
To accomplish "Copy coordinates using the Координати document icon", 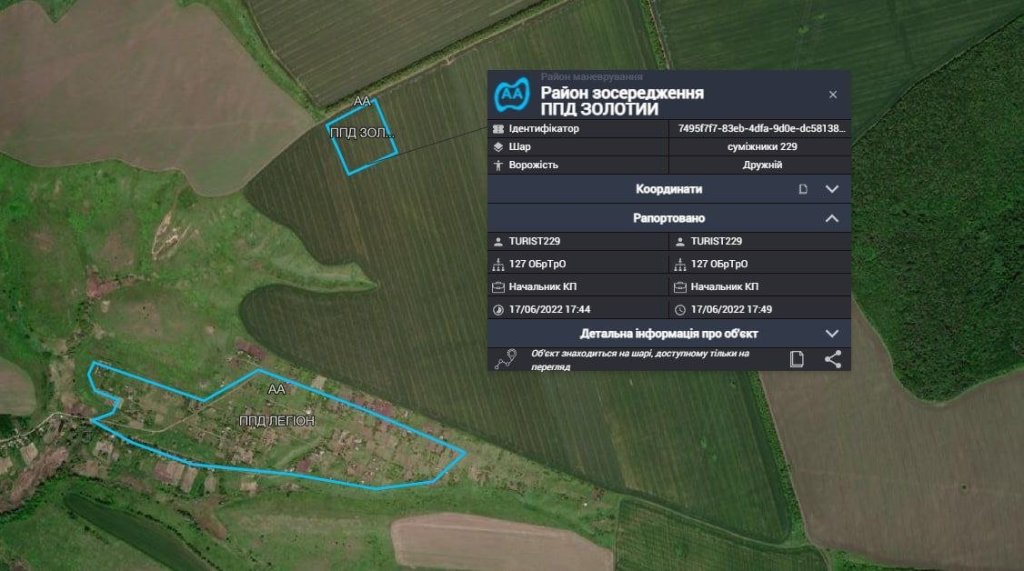I will coord(803,189).
